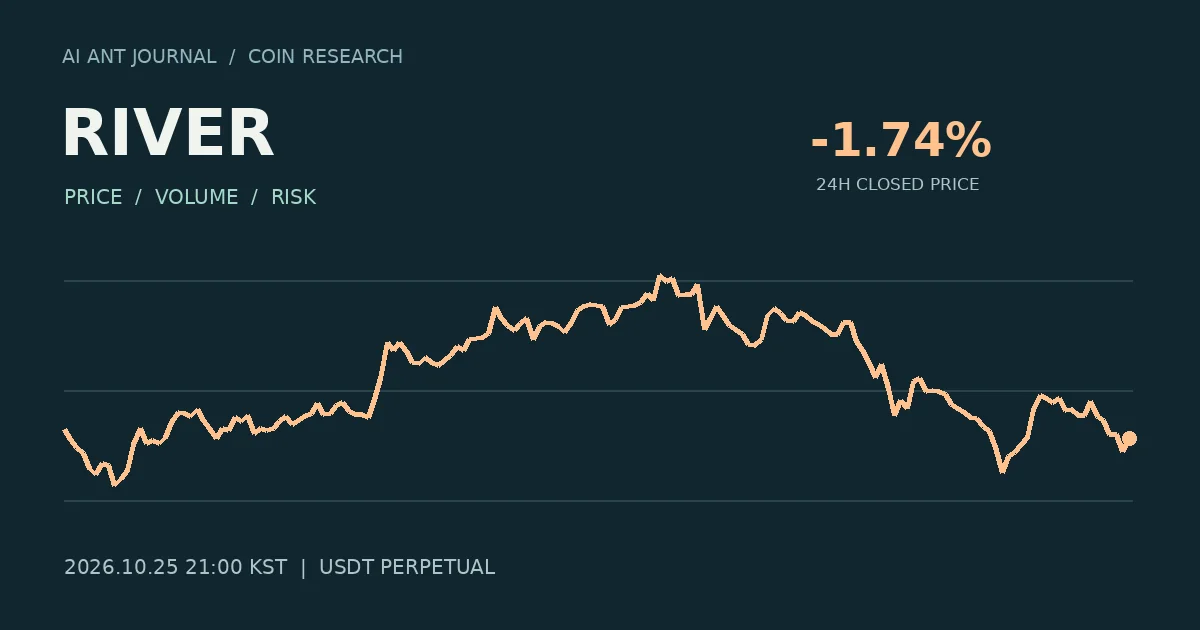This screenshot has width=1200, height=630.
Task: Click the AI ANT JOURNAL header text
Action: click(139, 57)
